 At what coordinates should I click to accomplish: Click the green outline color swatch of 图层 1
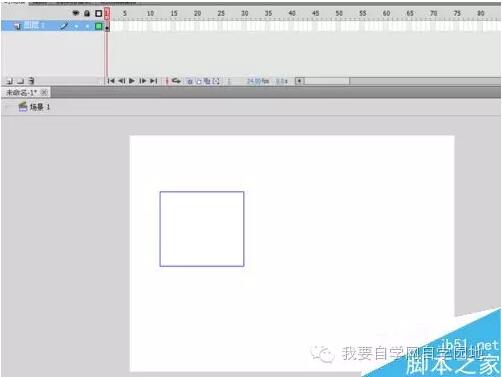click(x=98, y=26)
